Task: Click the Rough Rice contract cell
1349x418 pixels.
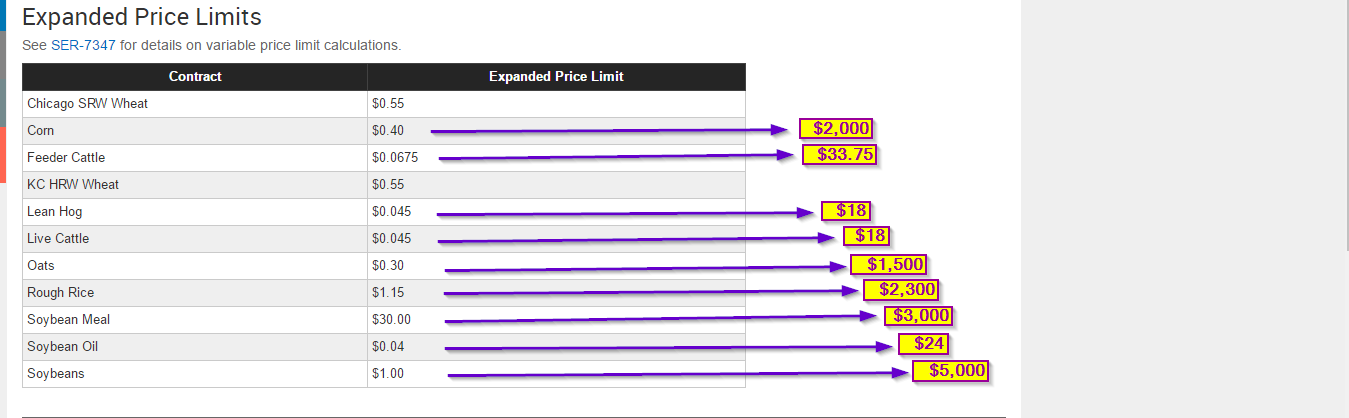Action: pyautogui.click(x=195, y=293)
